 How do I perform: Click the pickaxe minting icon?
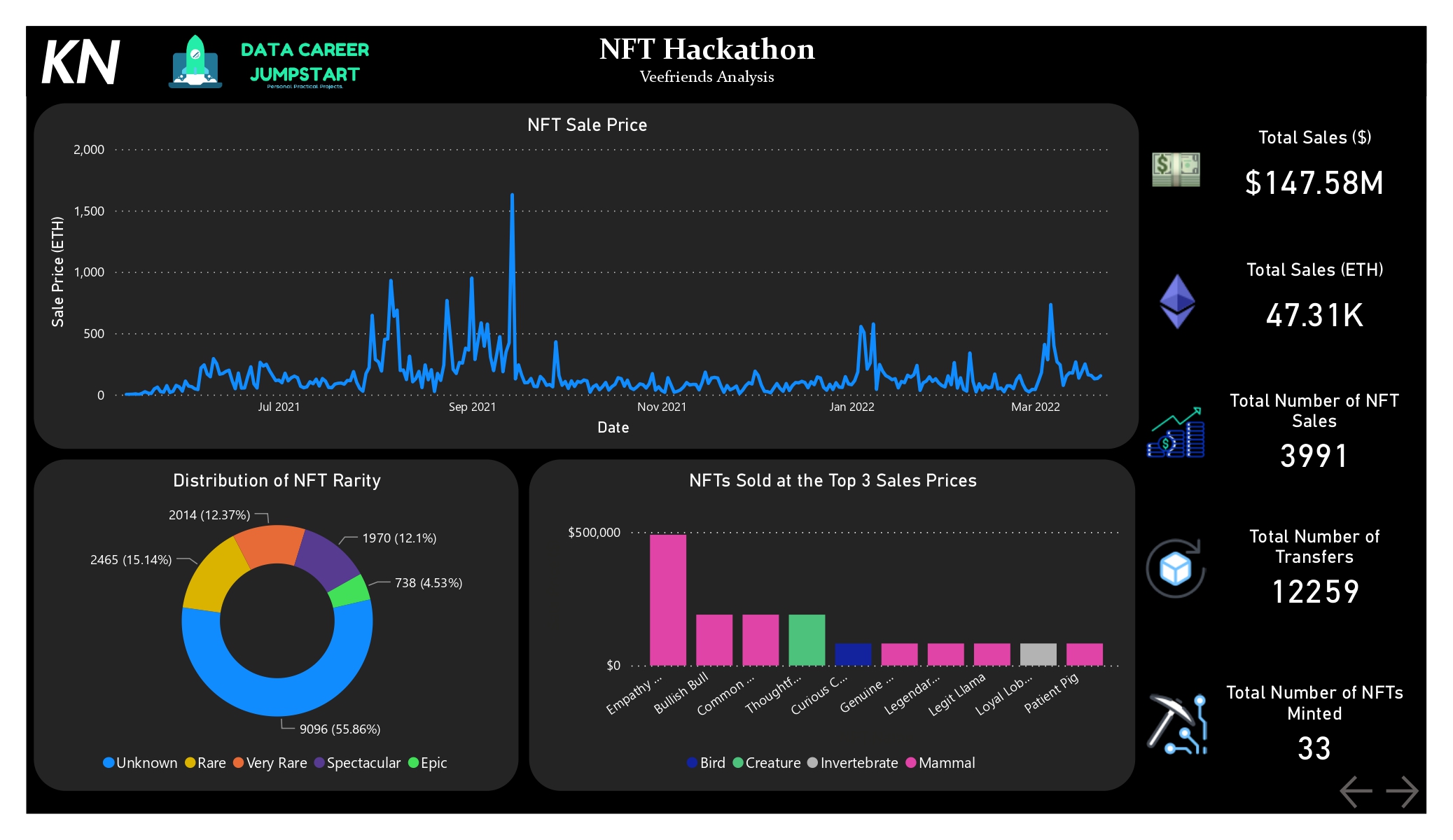pyautogui.click(x=1177, y=724)
